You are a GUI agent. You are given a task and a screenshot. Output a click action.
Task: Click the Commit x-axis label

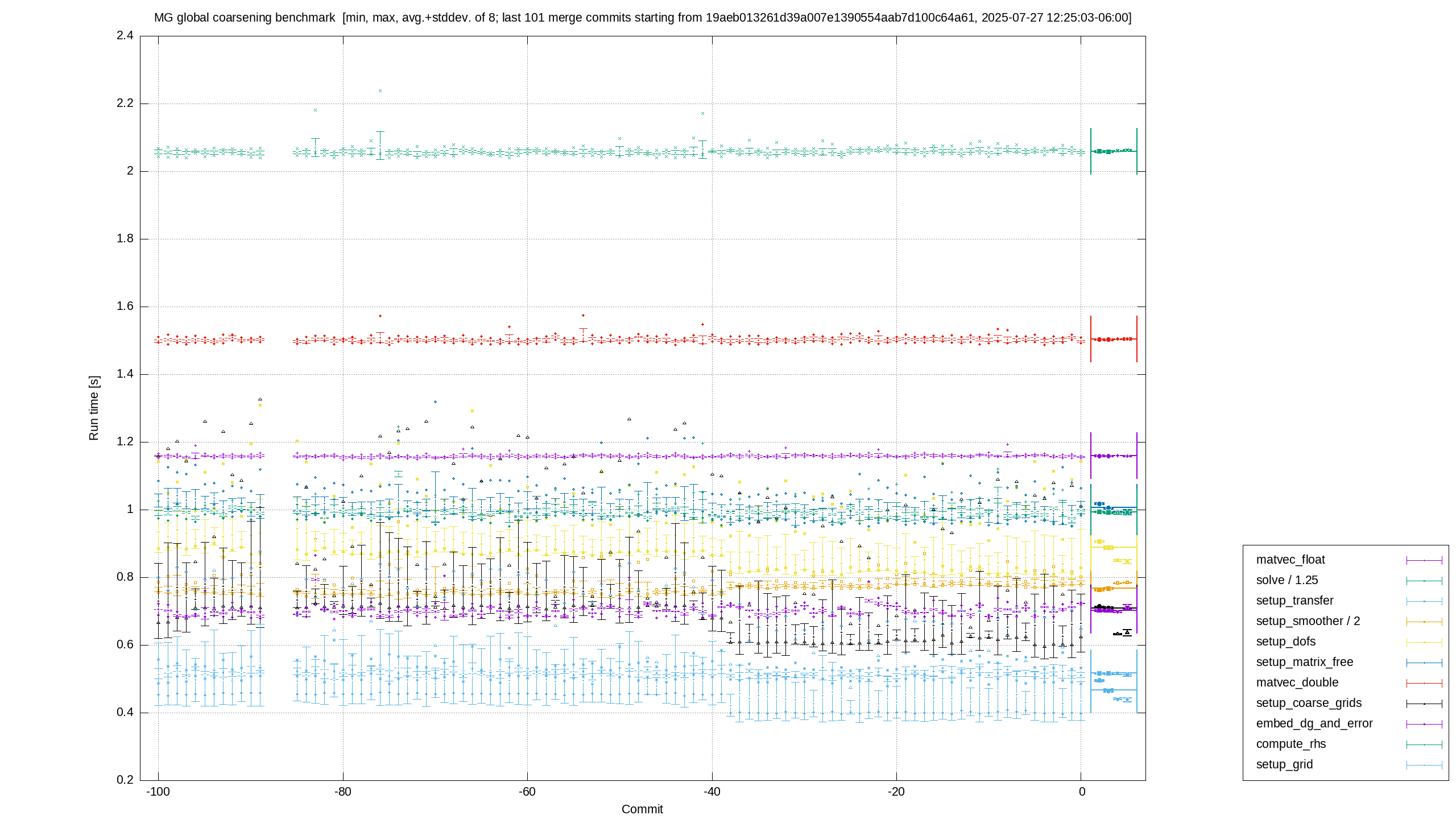click(x=642, y=809)
